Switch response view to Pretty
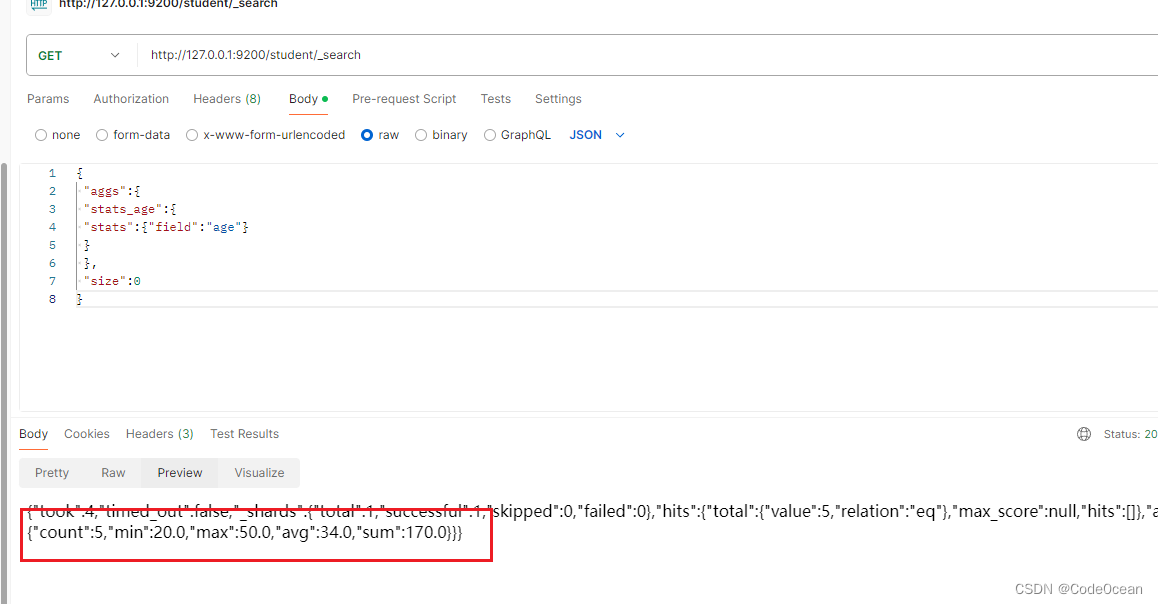The image size is (1158, 604). pos(52,473)
